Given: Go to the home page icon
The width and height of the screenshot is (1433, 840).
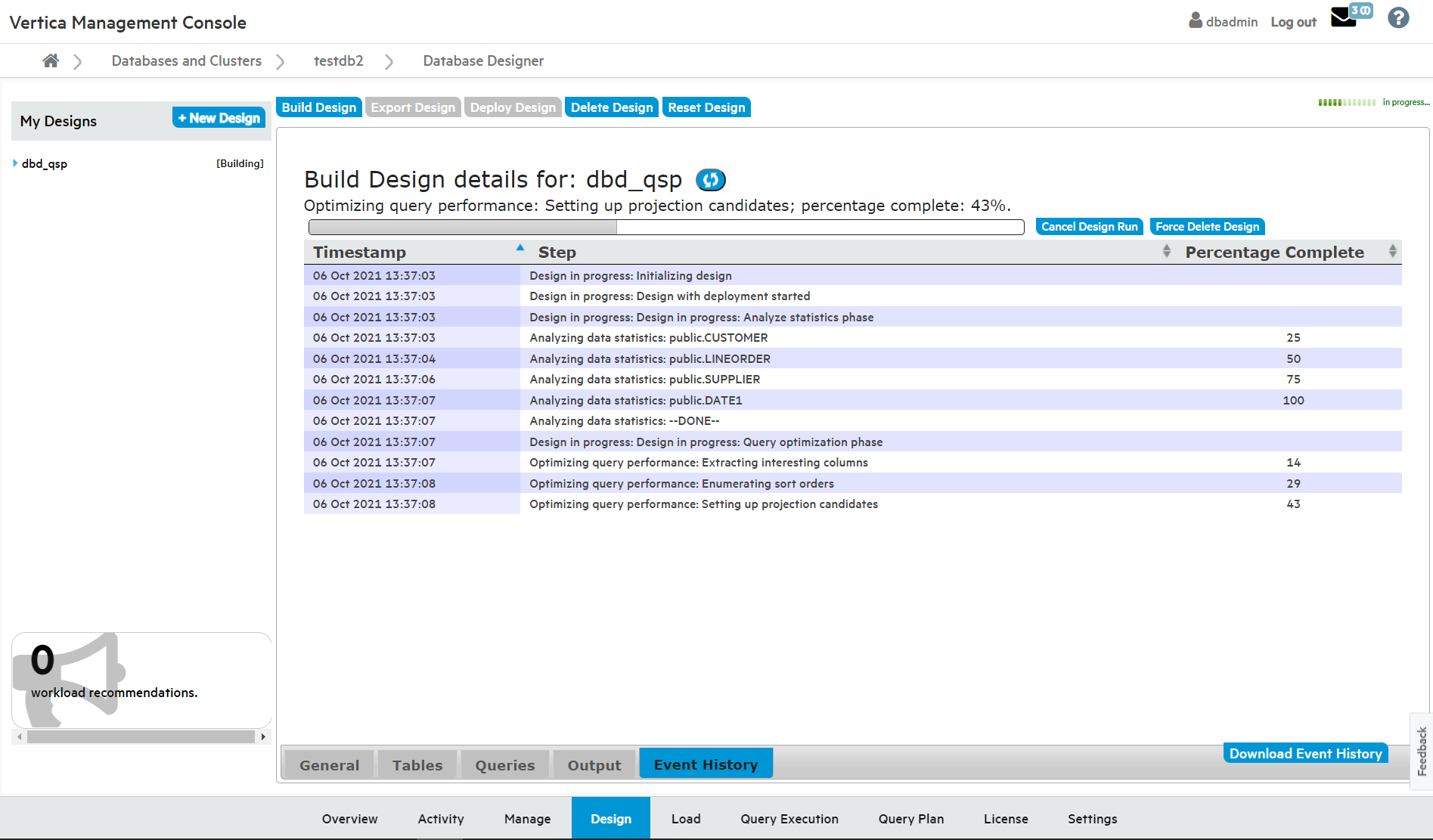Looking at the screenshot, I should pyautogui.click(x=51, y=60).
